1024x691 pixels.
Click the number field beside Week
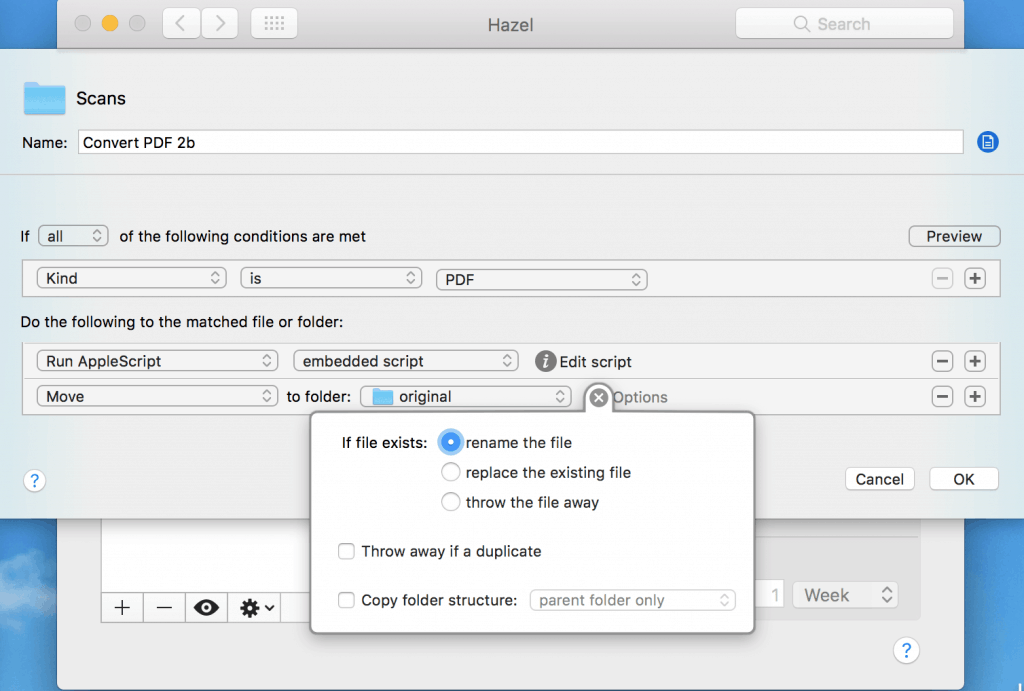click(x=769, y=595)
